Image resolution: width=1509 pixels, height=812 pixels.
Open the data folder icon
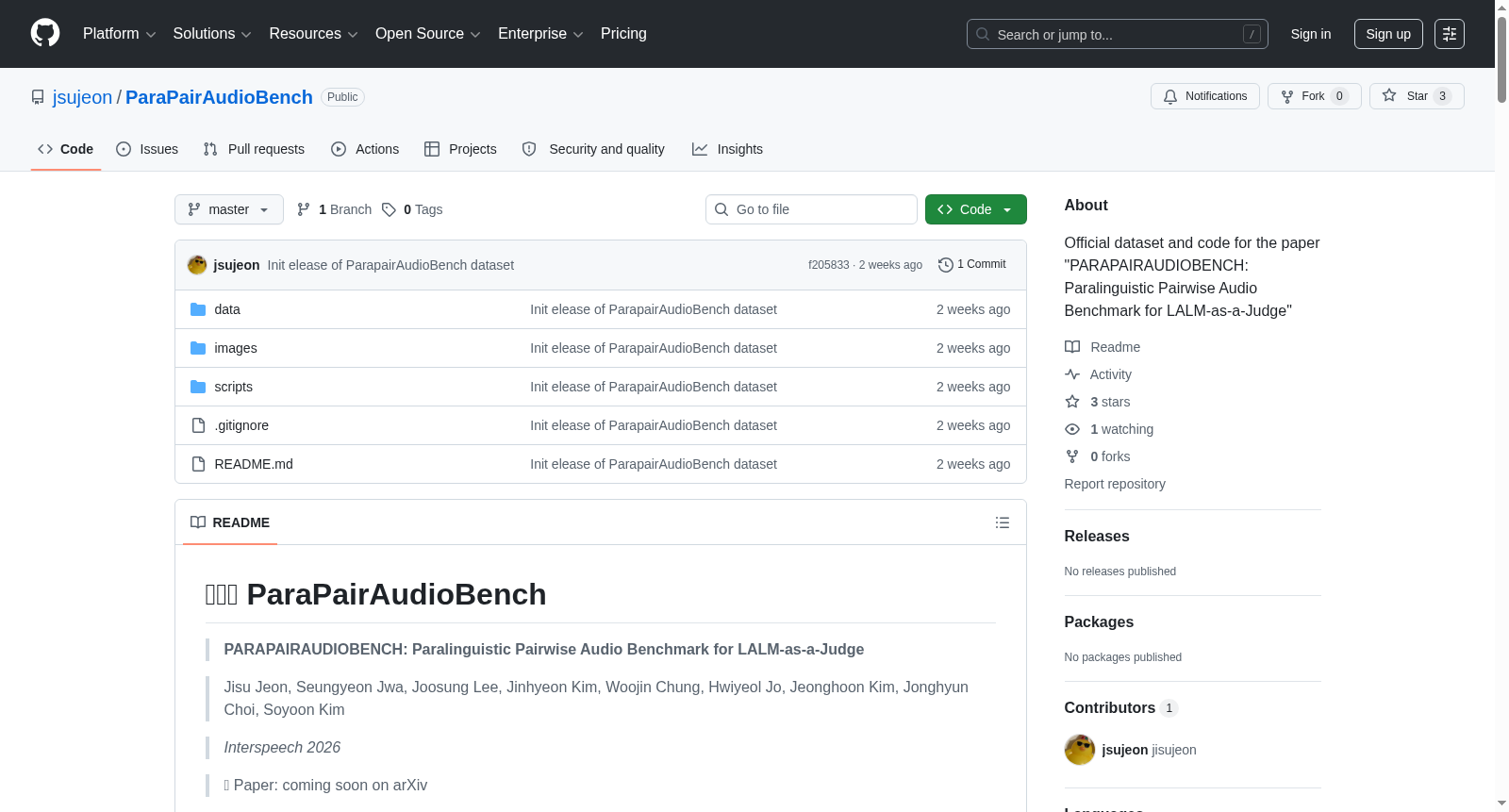point(198,309)
